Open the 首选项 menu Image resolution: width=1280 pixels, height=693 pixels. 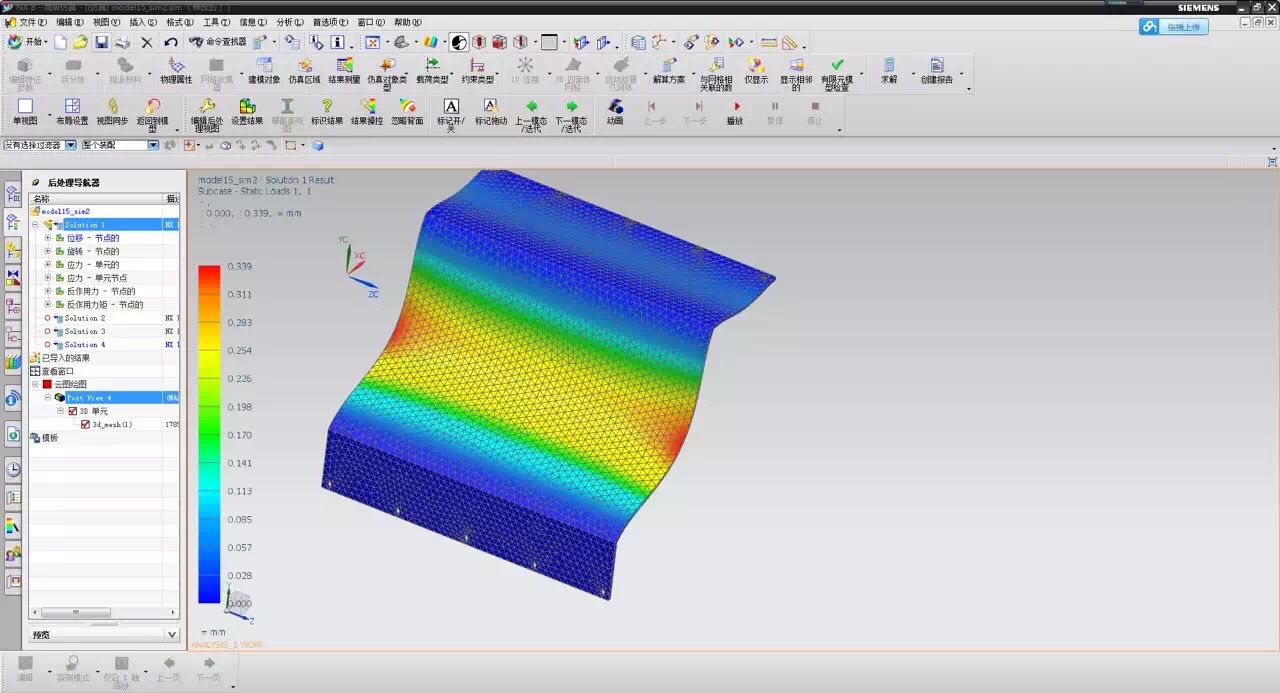pyautogui.click(x=330, y=22)
